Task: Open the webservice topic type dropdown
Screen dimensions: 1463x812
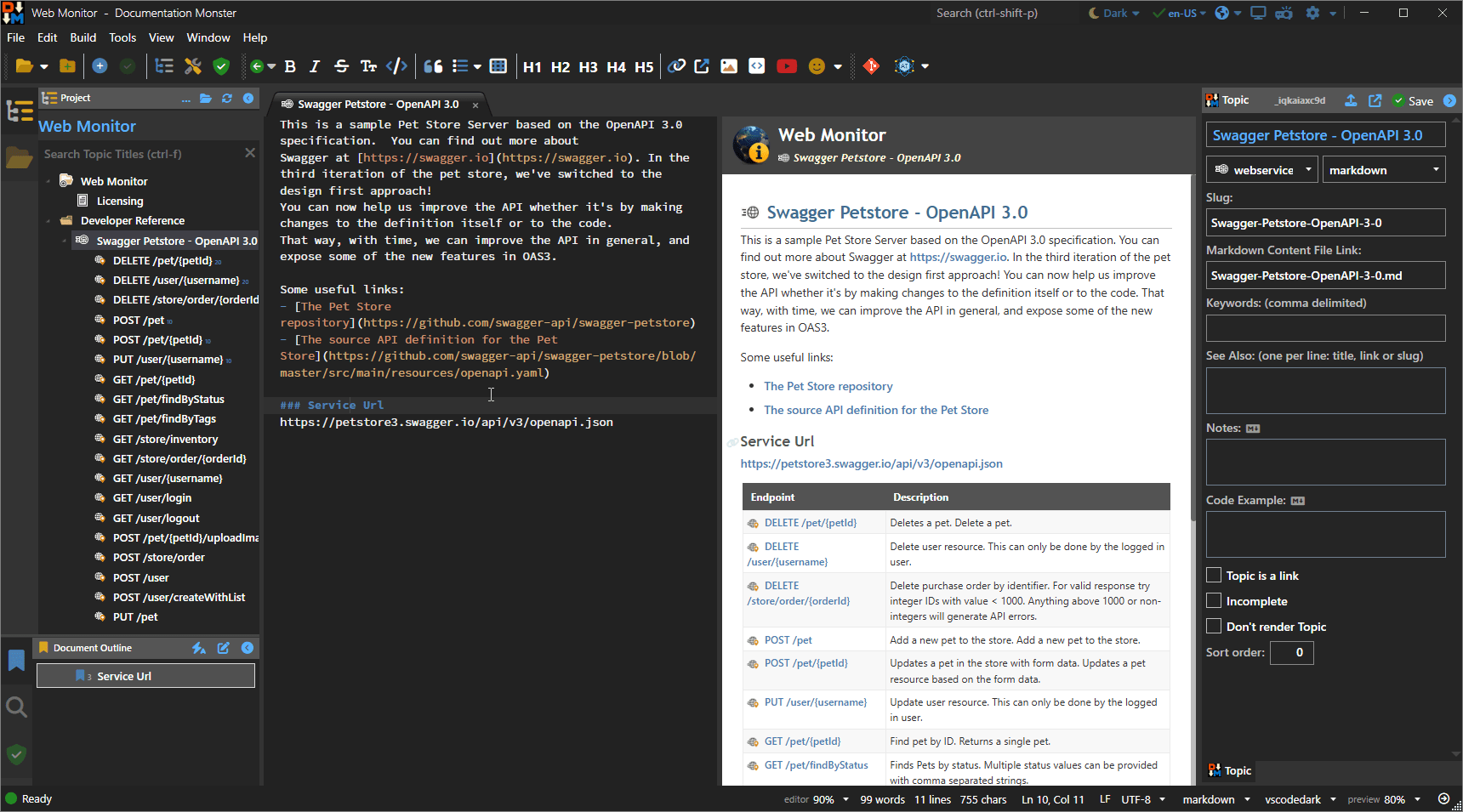Action: click(1262, 170)
